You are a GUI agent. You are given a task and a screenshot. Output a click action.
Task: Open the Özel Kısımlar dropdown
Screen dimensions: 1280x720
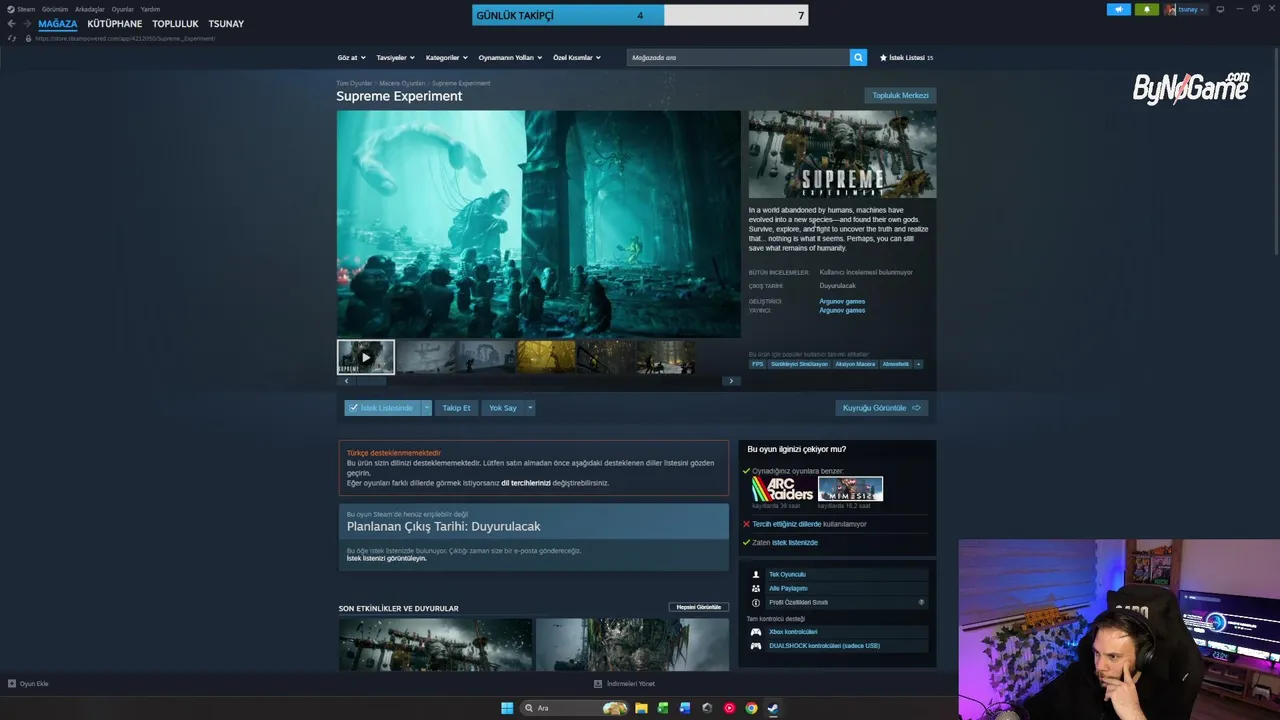(577, 57)
